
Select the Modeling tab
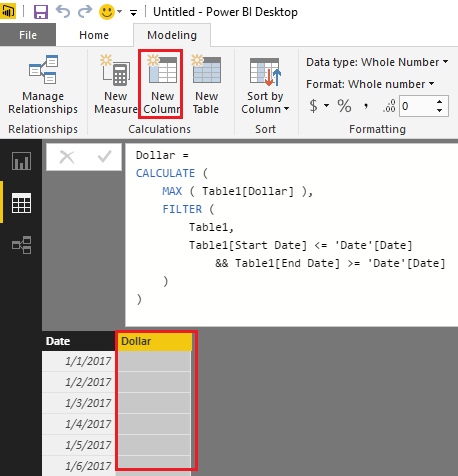[172, 35]
